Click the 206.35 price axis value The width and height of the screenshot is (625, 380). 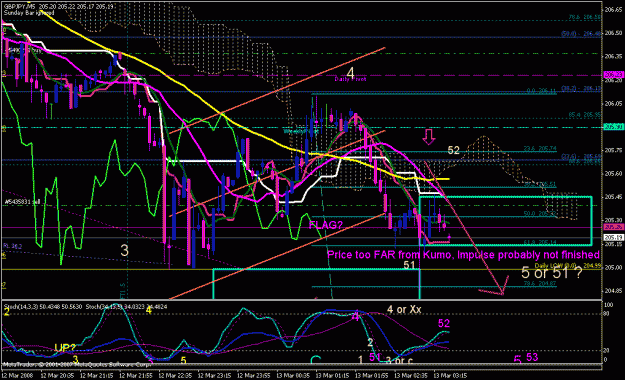point(614,56)
